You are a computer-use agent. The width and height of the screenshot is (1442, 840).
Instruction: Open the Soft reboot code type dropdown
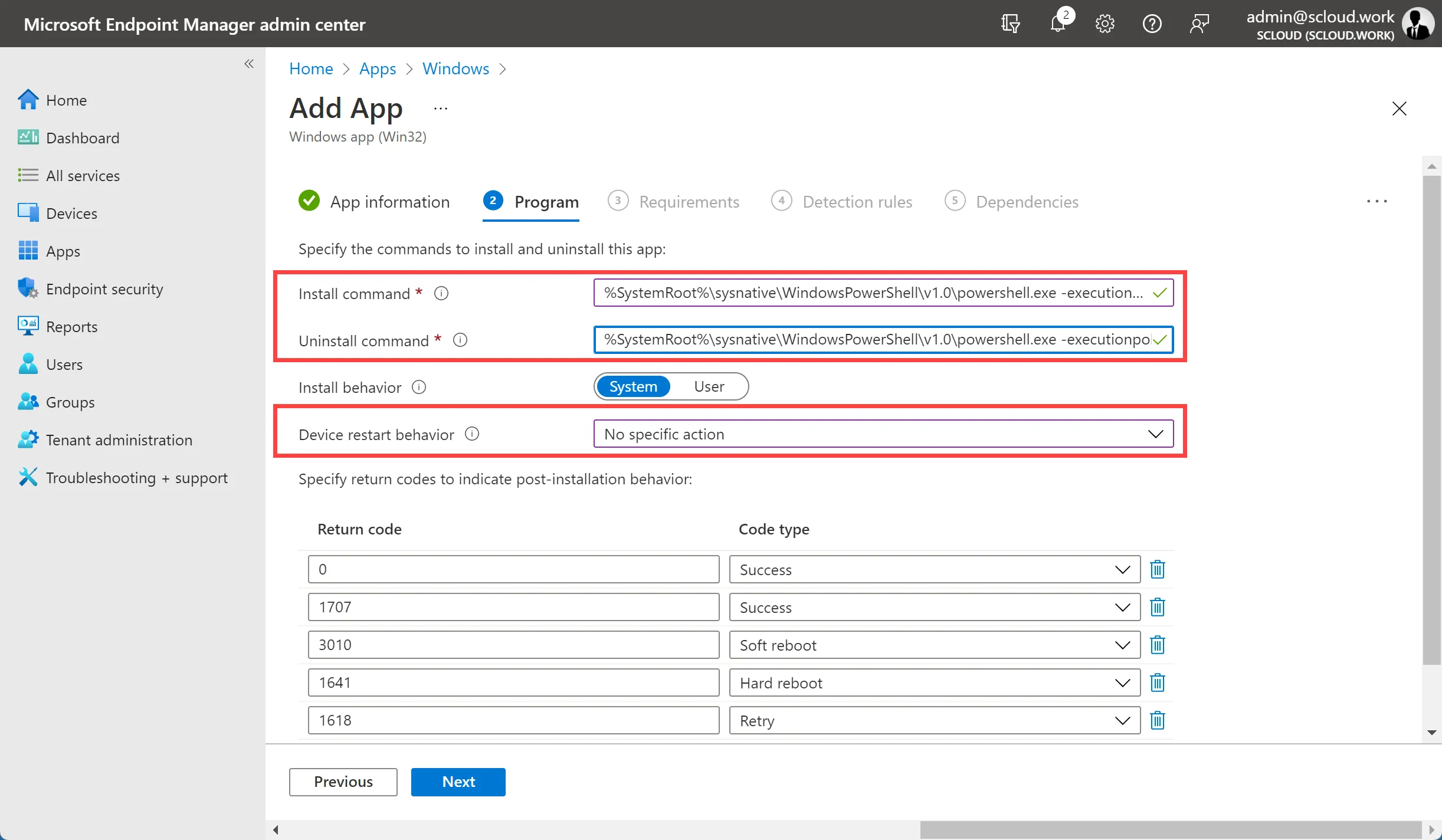tap(935, 645)
